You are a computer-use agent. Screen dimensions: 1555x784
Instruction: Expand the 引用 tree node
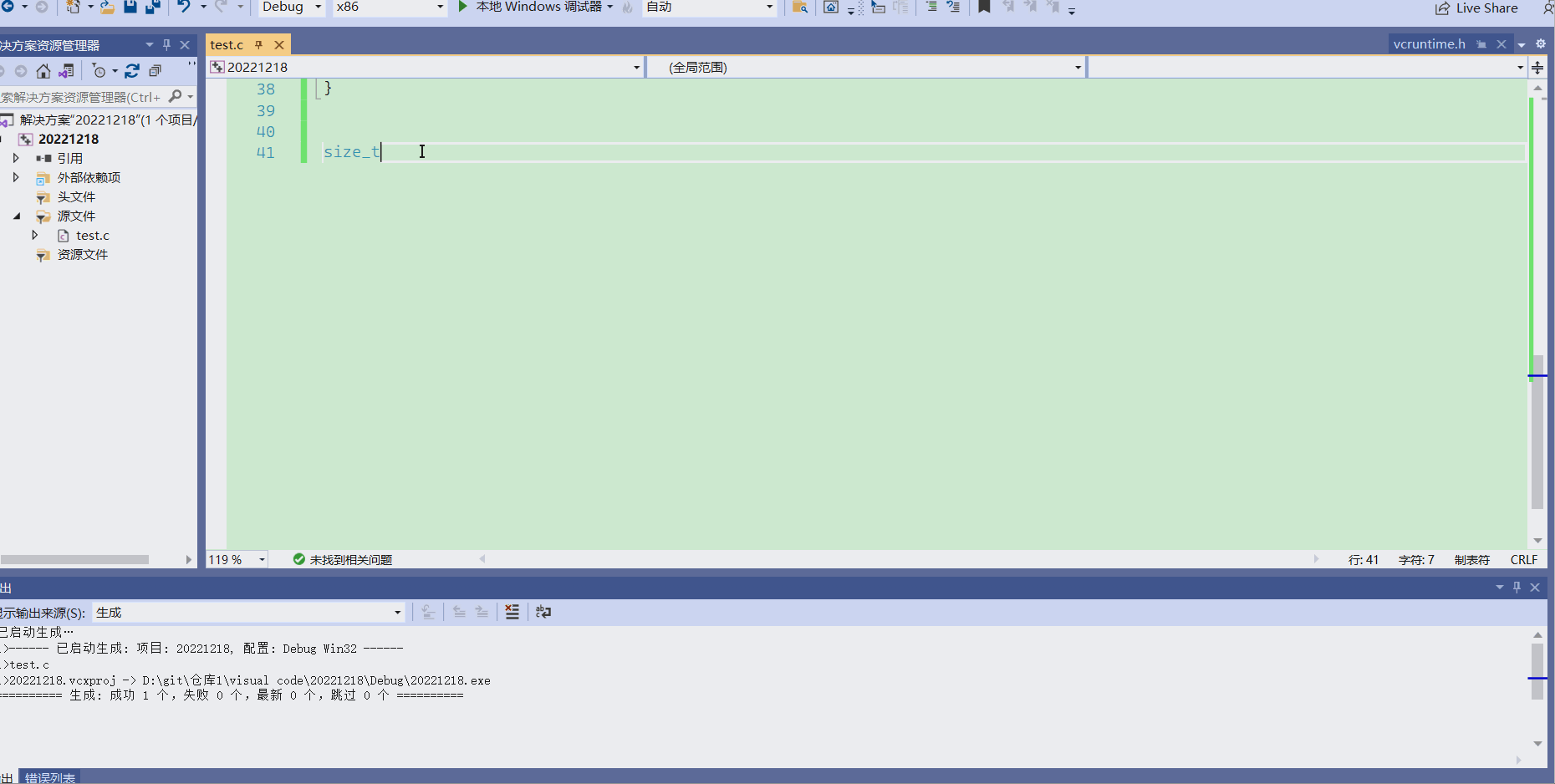pos(16,158)
